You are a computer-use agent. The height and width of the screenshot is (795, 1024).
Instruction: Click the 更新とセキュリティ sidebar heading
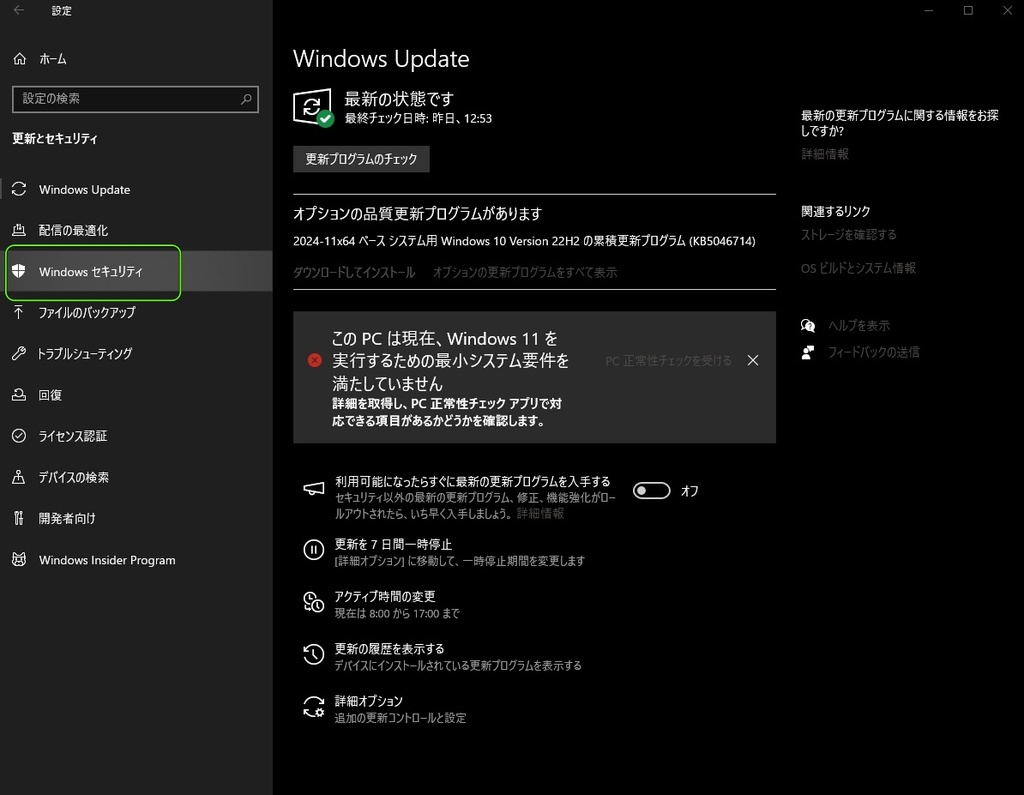coord(55,138)
